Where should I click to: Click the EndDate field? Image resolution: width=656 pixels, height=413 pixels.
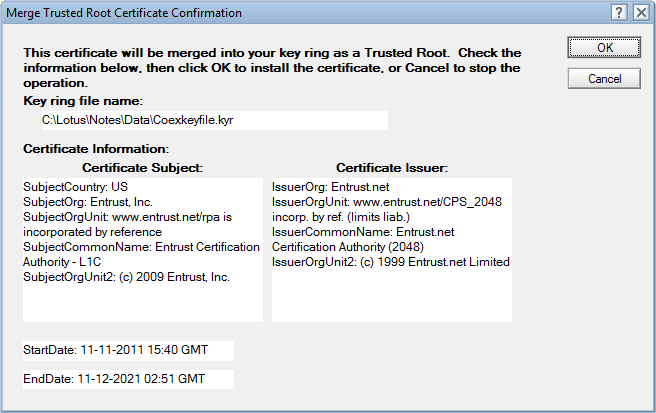[128, 379]
